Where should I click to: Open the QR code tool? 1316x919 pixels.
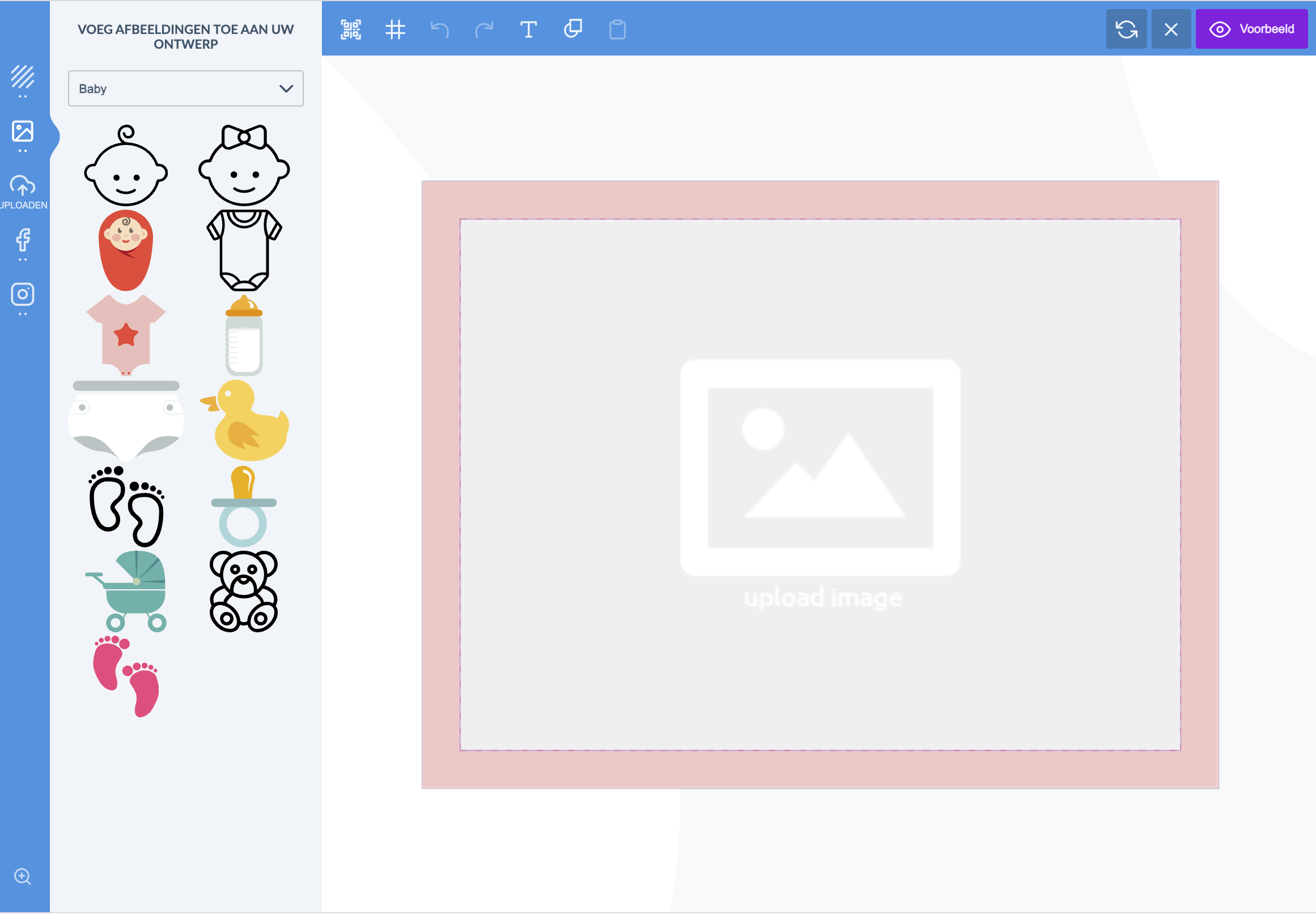(351, 29)
